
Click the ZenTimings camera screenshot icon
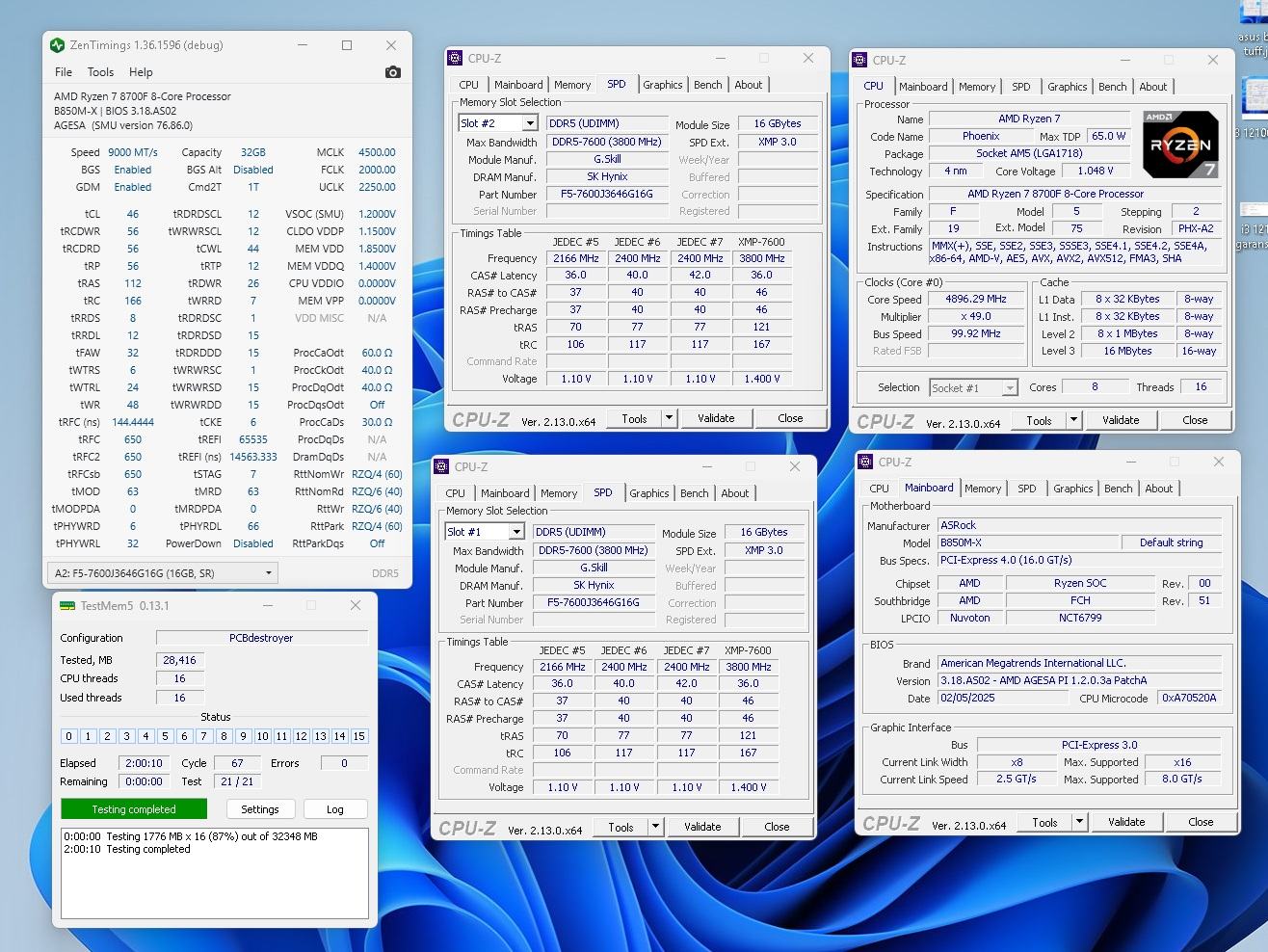[392, 72]
